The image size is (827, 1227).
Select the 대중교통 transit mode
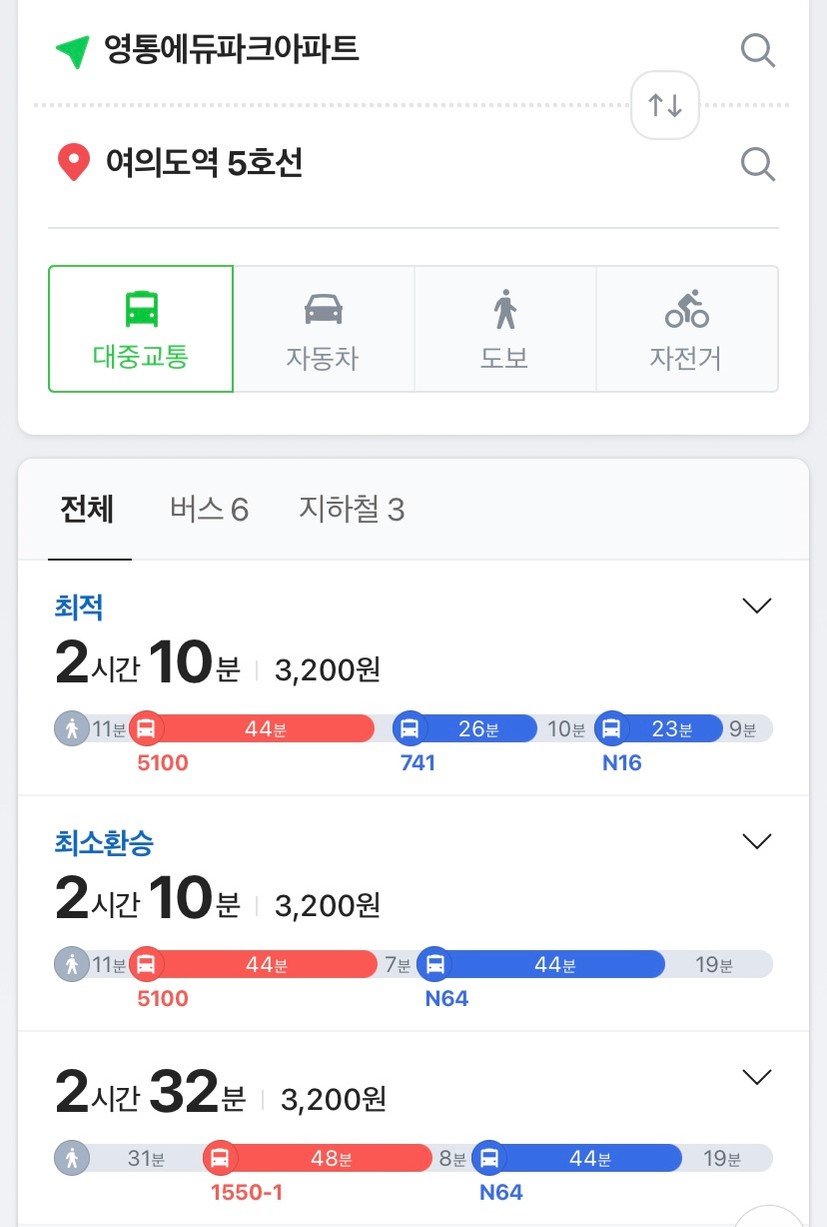coord(141,329)
